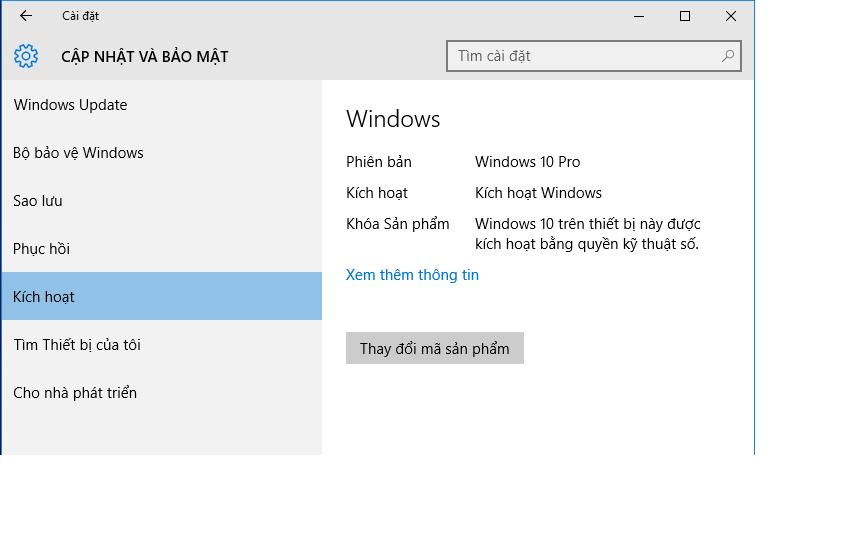864x540 pixels.
Task: Open Sao lưu settings
Action: [161, 201]
